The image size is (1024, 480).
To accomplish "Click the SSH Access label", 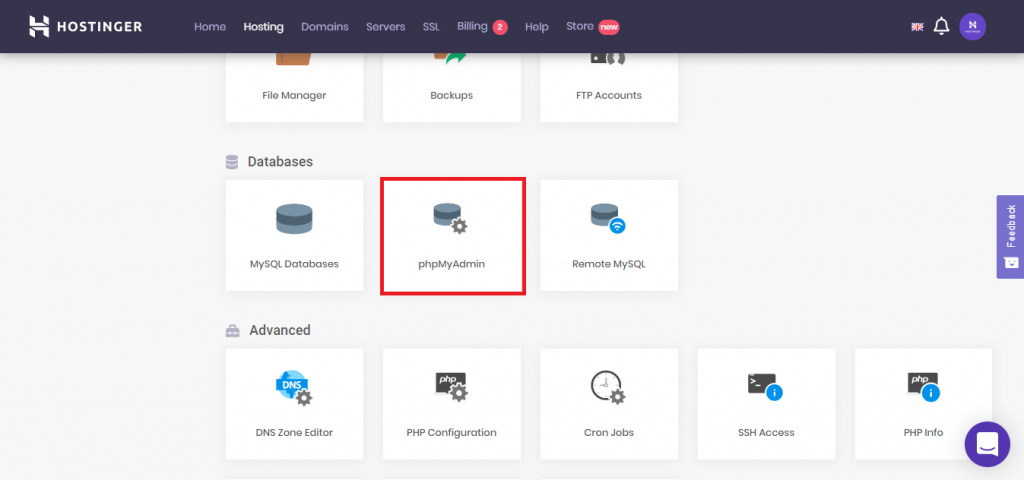I will [766, 432].
